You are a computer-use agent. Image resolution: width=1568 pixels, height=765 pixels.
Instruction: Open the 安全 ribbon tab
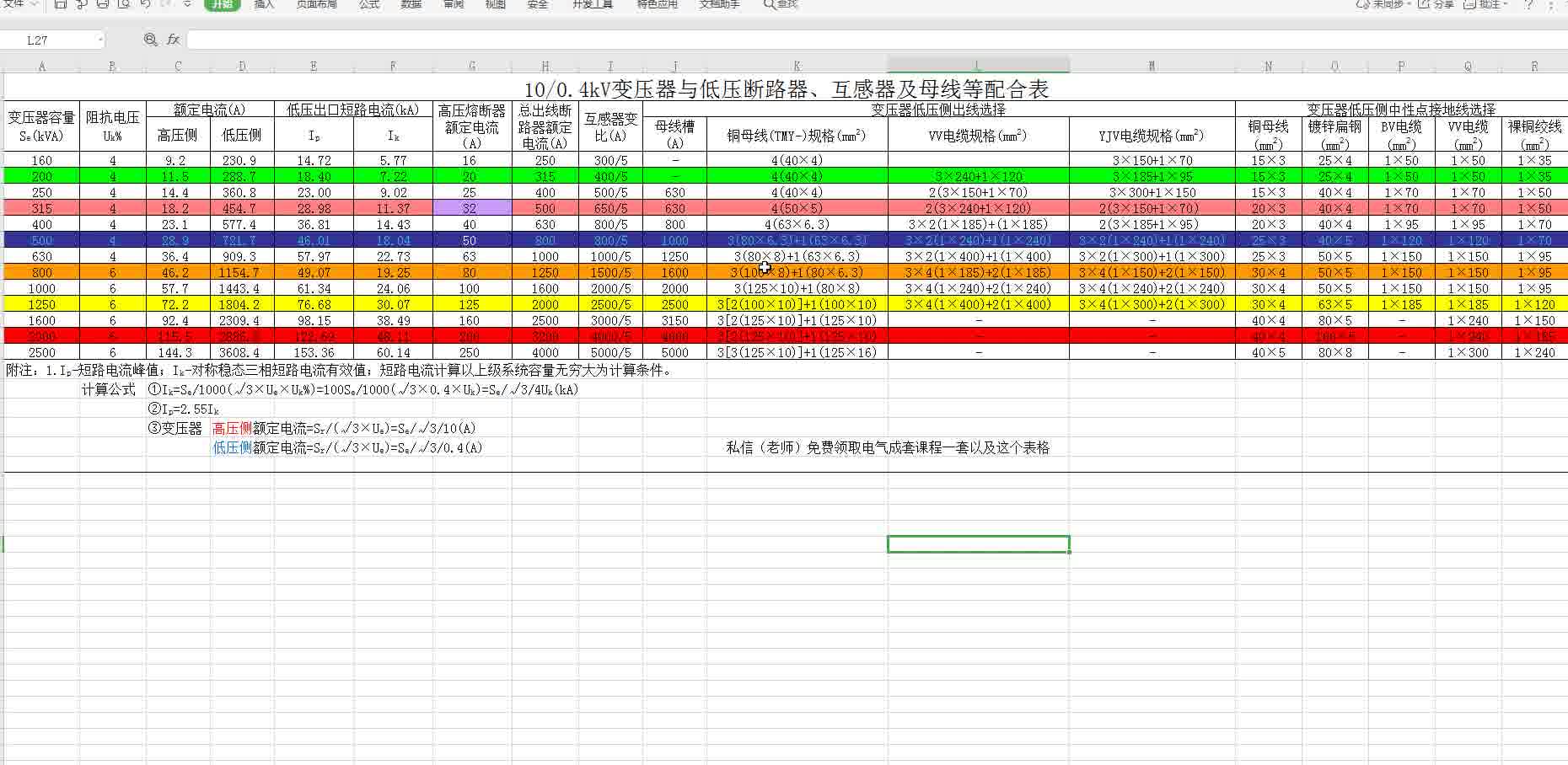pos(538,4)
